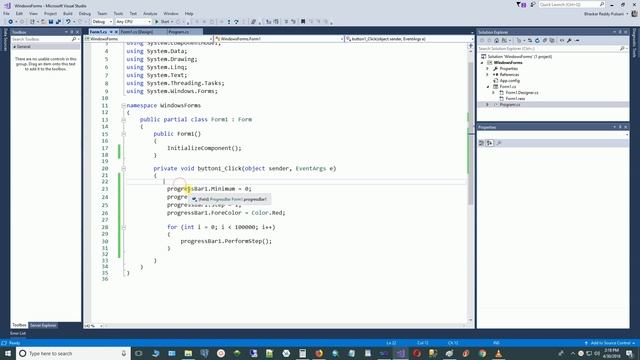640x360 pixels.
Task: Click the View Code icon in Solution Explorer
Action: 562,40
